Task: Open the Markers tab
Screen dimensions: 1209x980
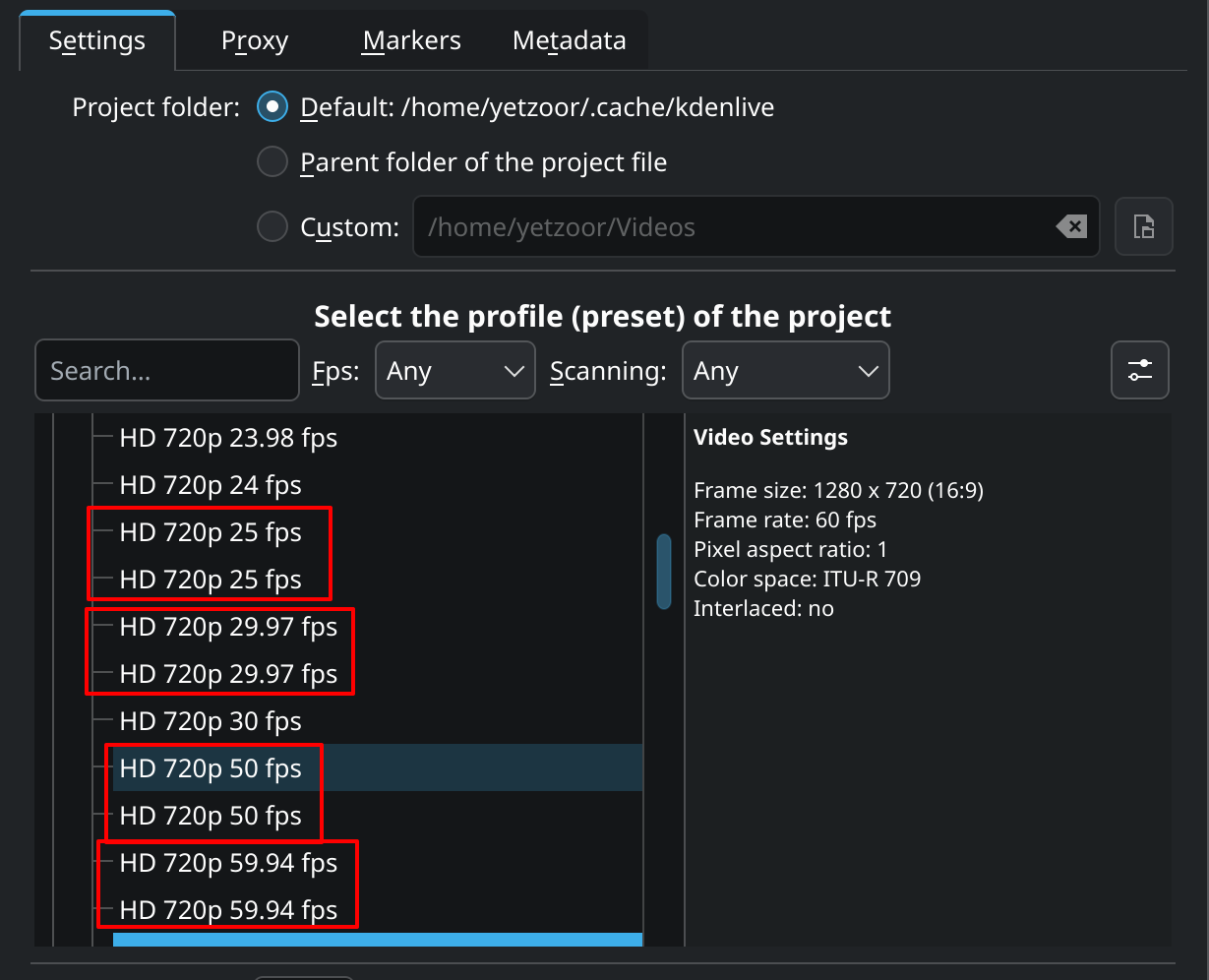Action: pyautogui.click(x=411, y=41)
